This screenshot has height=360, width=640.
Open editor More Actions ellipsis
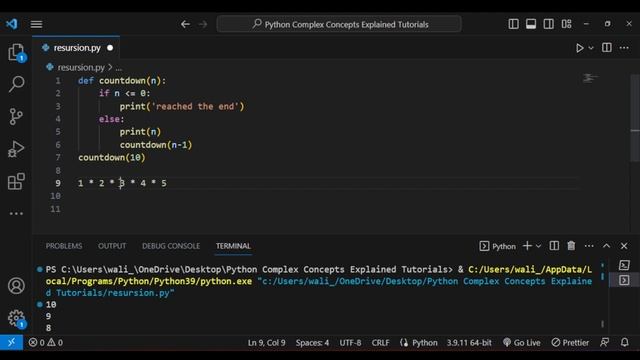point(624,48)
